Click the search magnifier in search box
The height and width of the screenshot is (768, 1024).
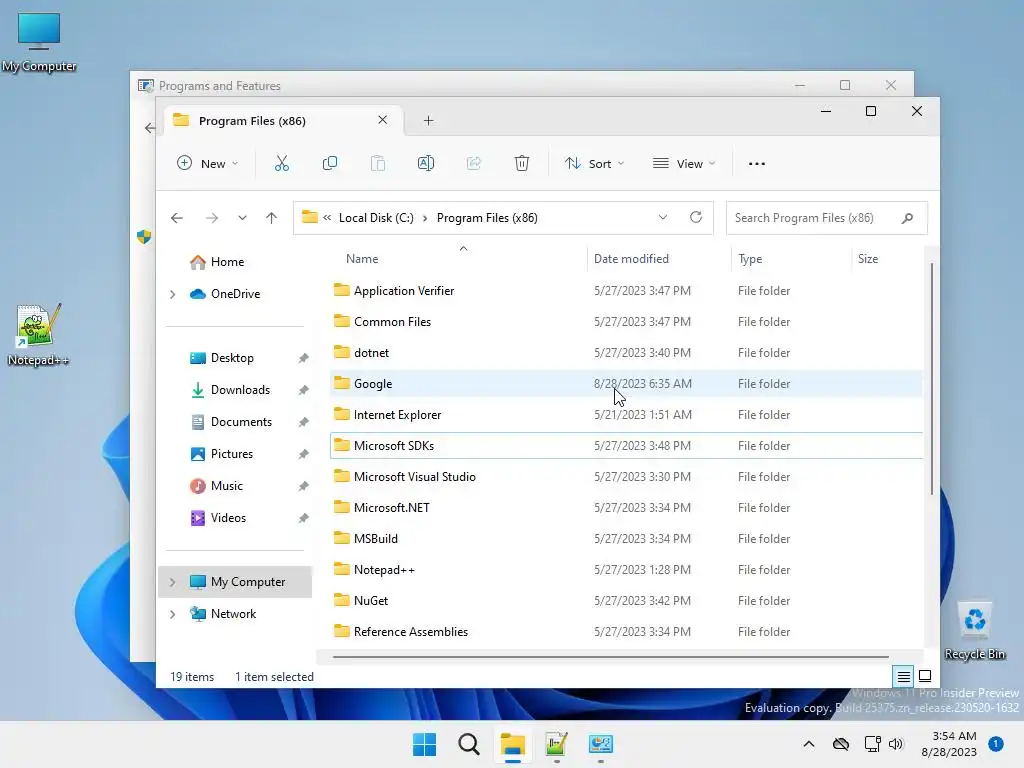[x=907, y=218]
